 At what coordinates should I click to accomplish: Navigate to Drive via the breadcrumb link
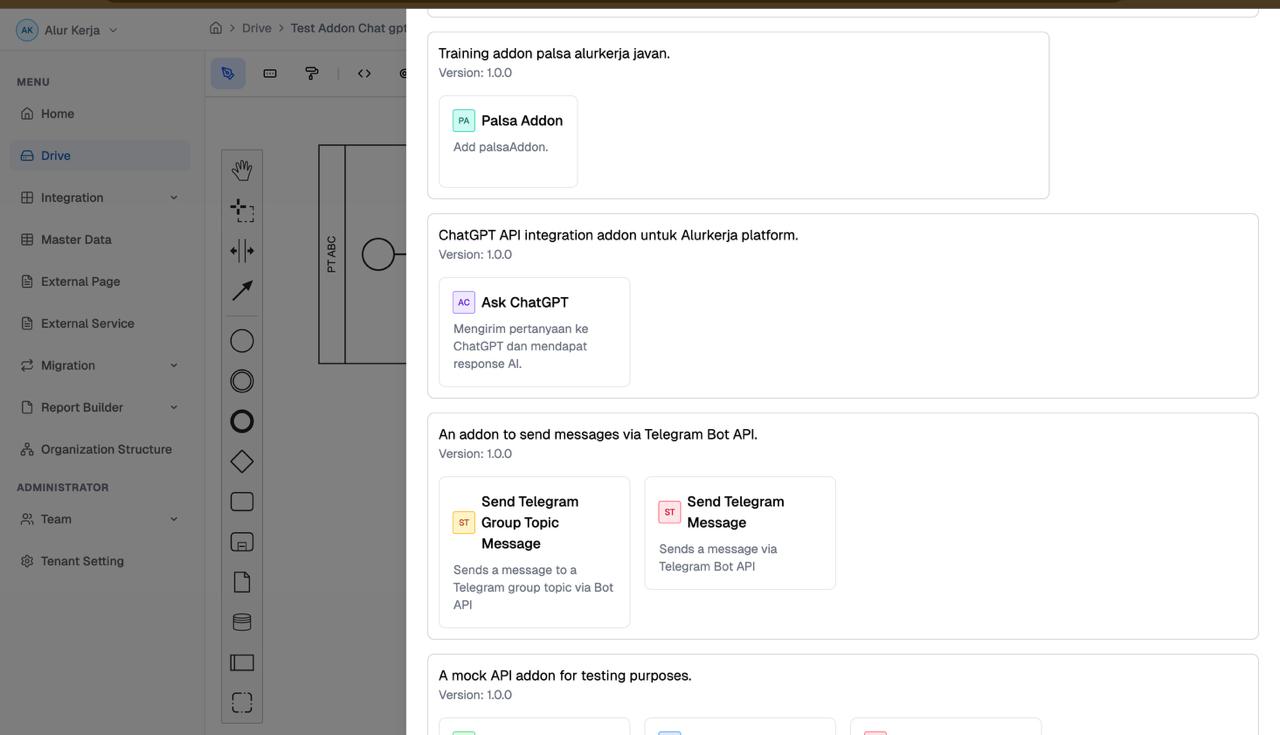[x=256, y=27]
